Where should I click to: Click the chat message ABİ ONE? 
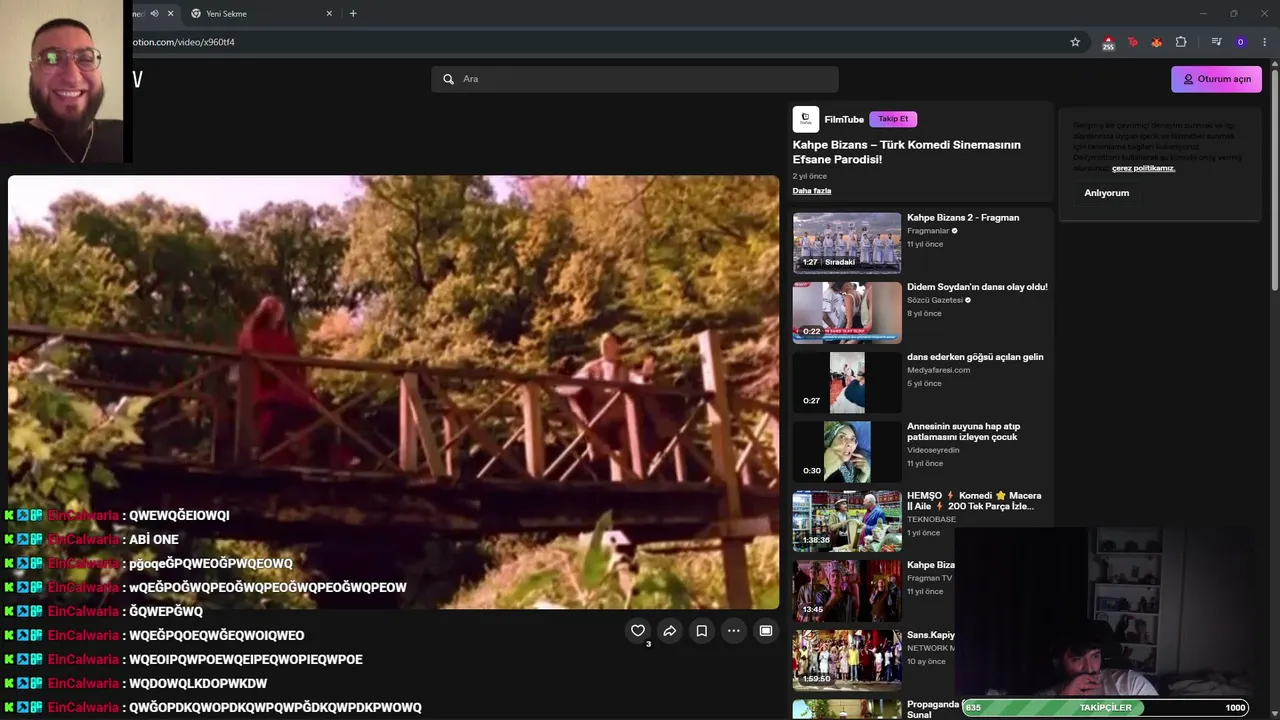pos(154,539)
